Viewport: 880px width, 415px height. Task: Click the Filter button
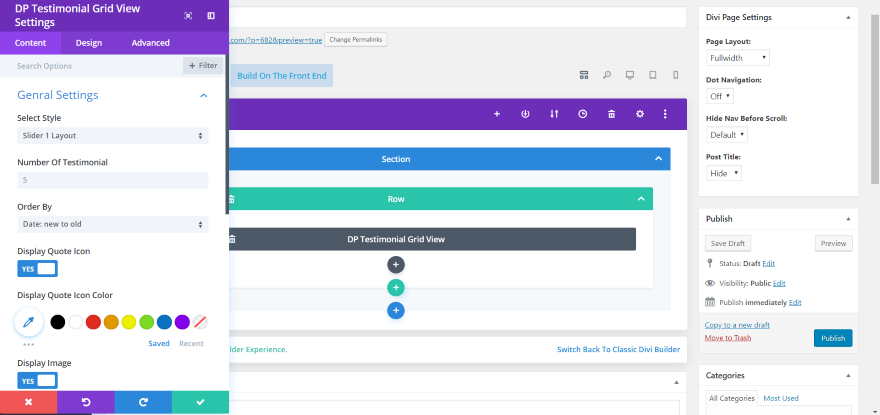(x=203, y=66)
